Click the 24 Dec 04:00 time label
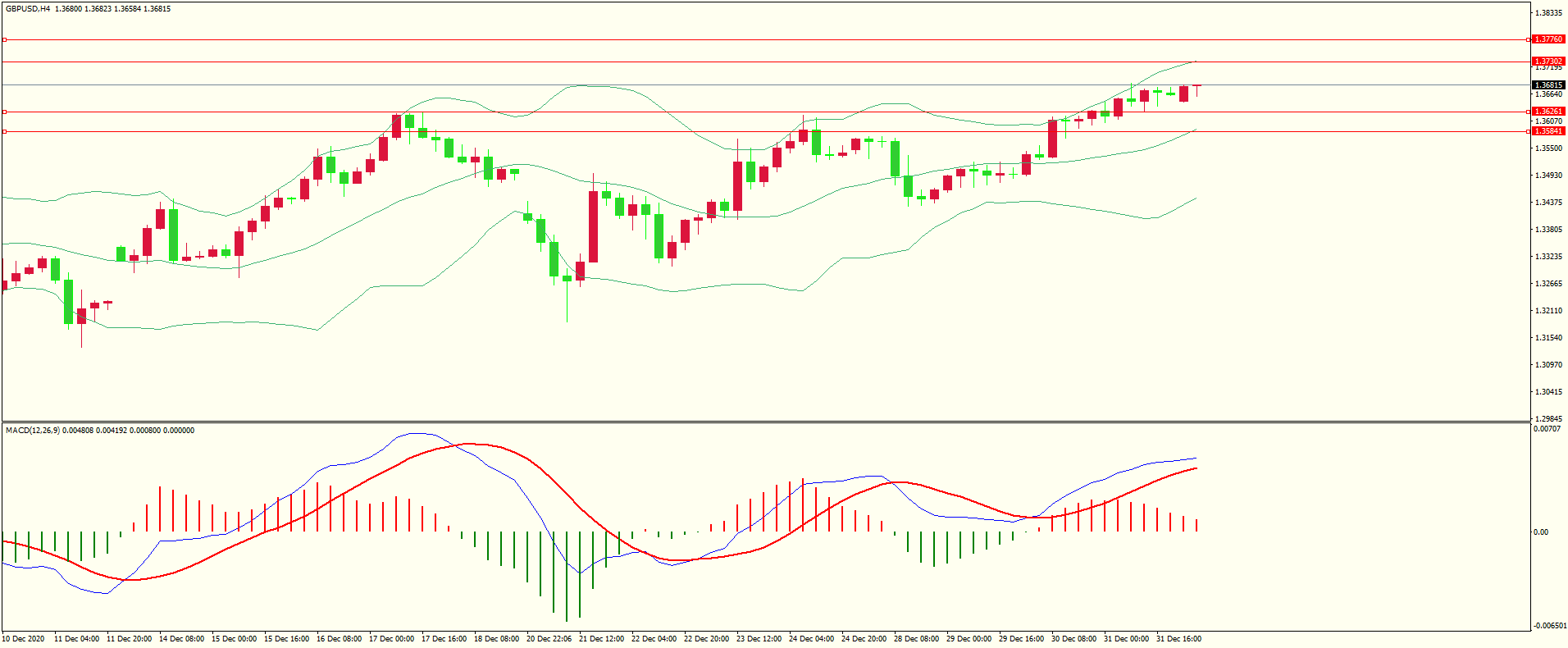 (811, 639)
